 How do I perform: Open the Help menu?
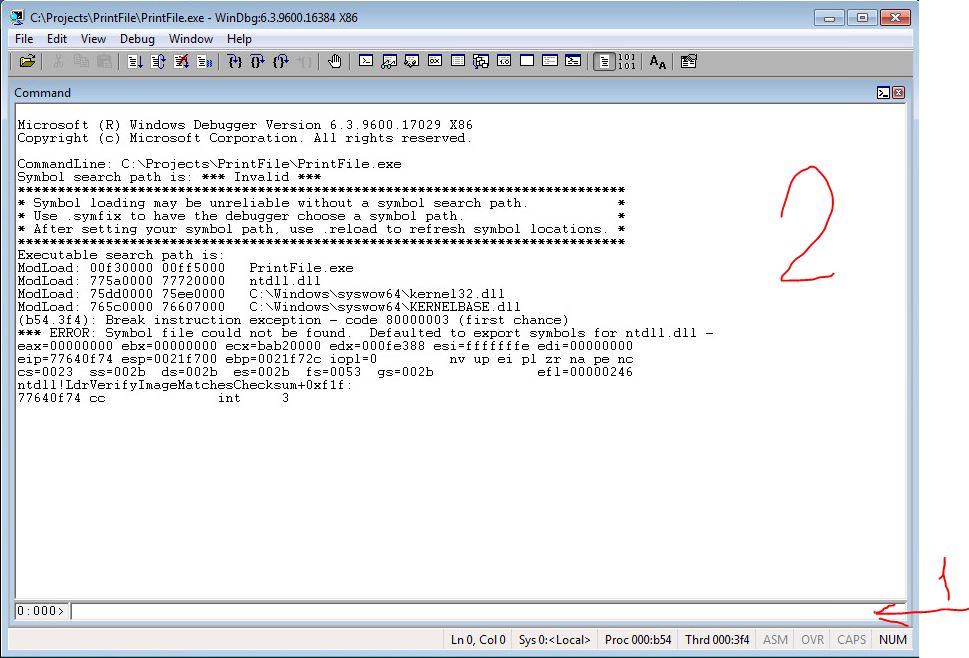coord(239,39)
